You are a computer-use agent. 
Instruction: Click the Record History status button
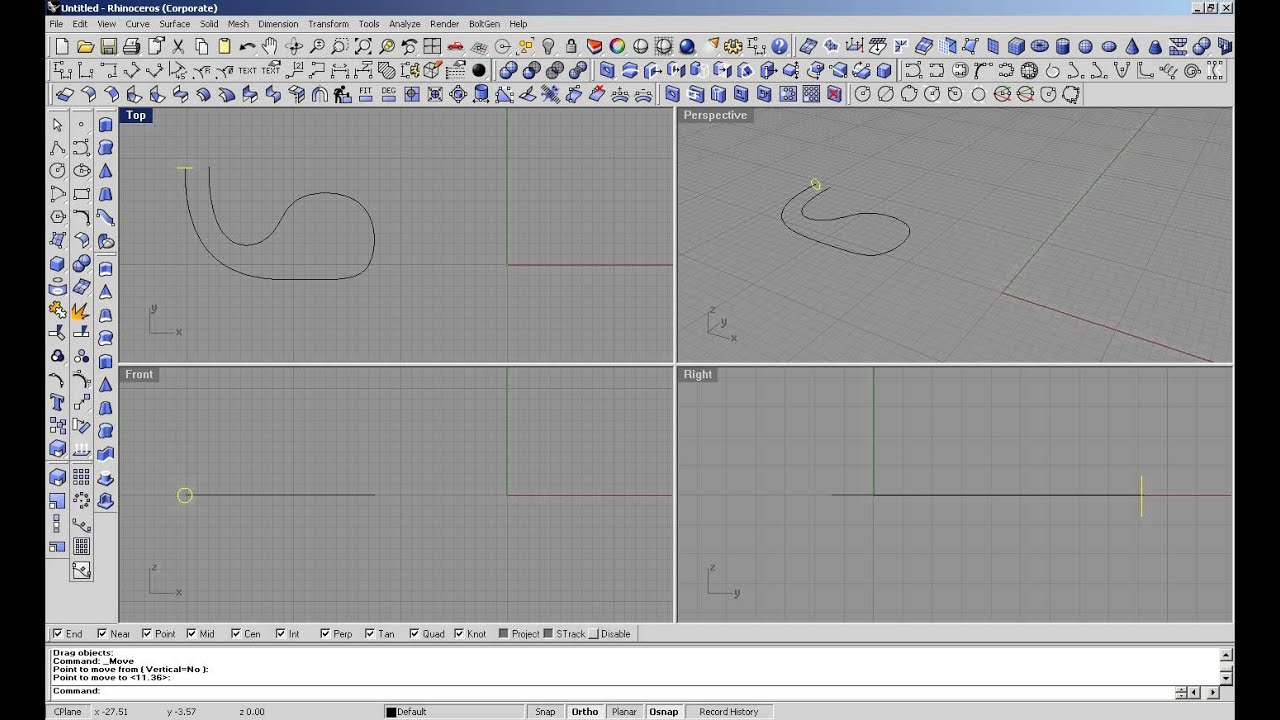click(728, 712)
